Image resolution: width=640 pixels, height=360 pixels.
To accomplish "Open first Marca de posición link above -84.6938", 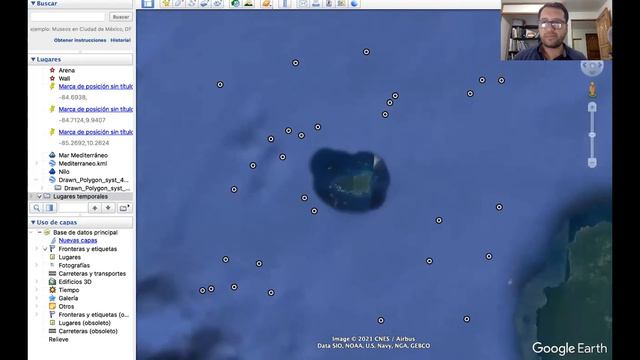I will (x=96, y=86).
